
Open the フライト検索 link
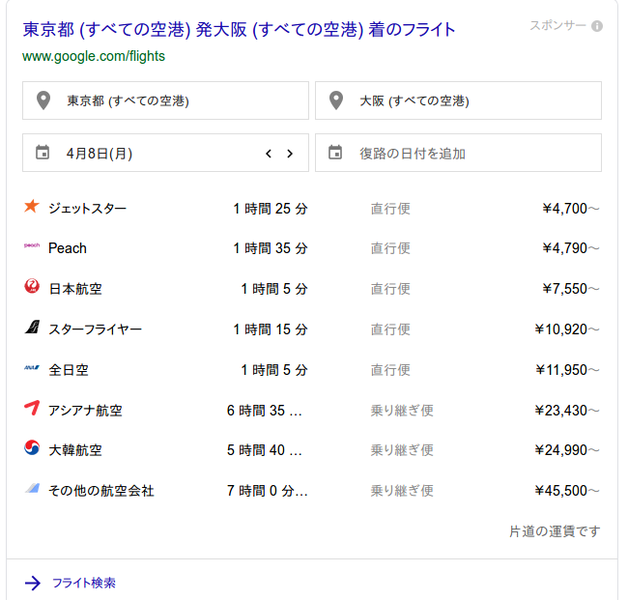pos(84,583)
